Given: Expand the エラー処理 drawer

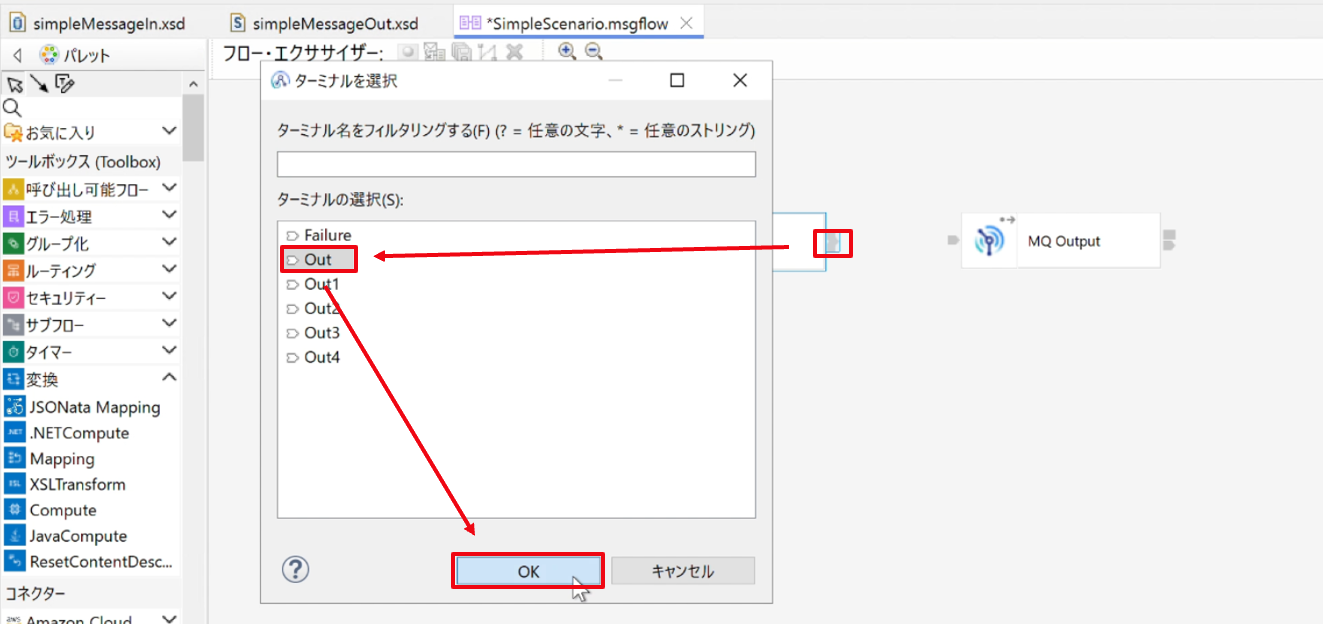Looking at the screenshot, I should click(x=169, y=215).
